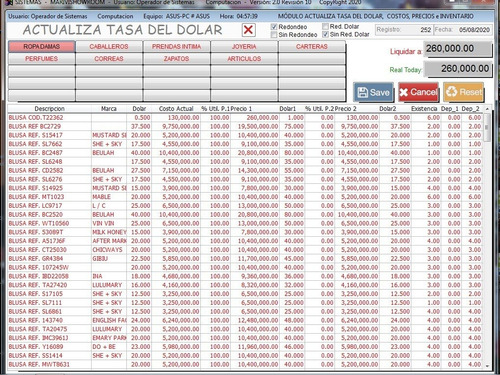
Task: Select row BLUSA REF. BC2520
Action: 246,215
